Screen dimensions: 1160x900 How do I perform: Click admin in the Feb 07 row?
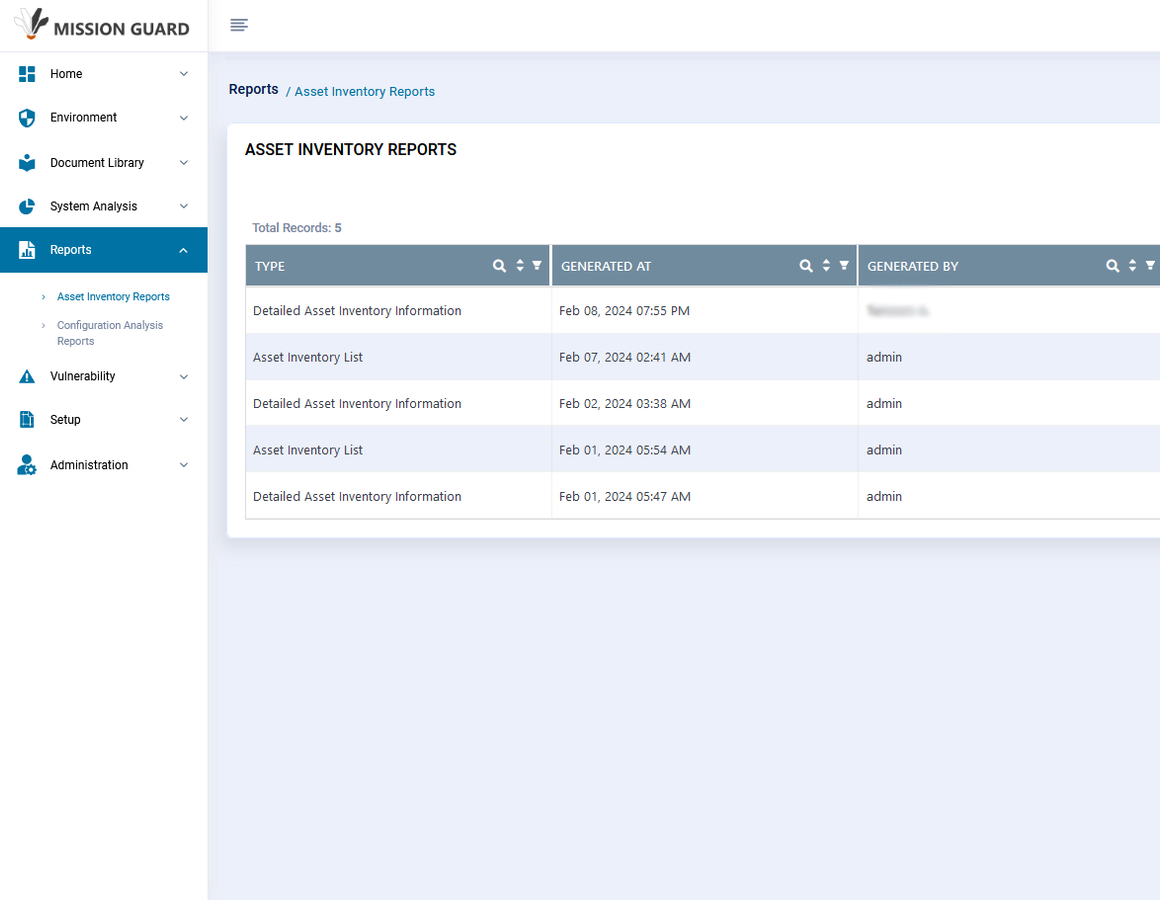tap(884, 357)
